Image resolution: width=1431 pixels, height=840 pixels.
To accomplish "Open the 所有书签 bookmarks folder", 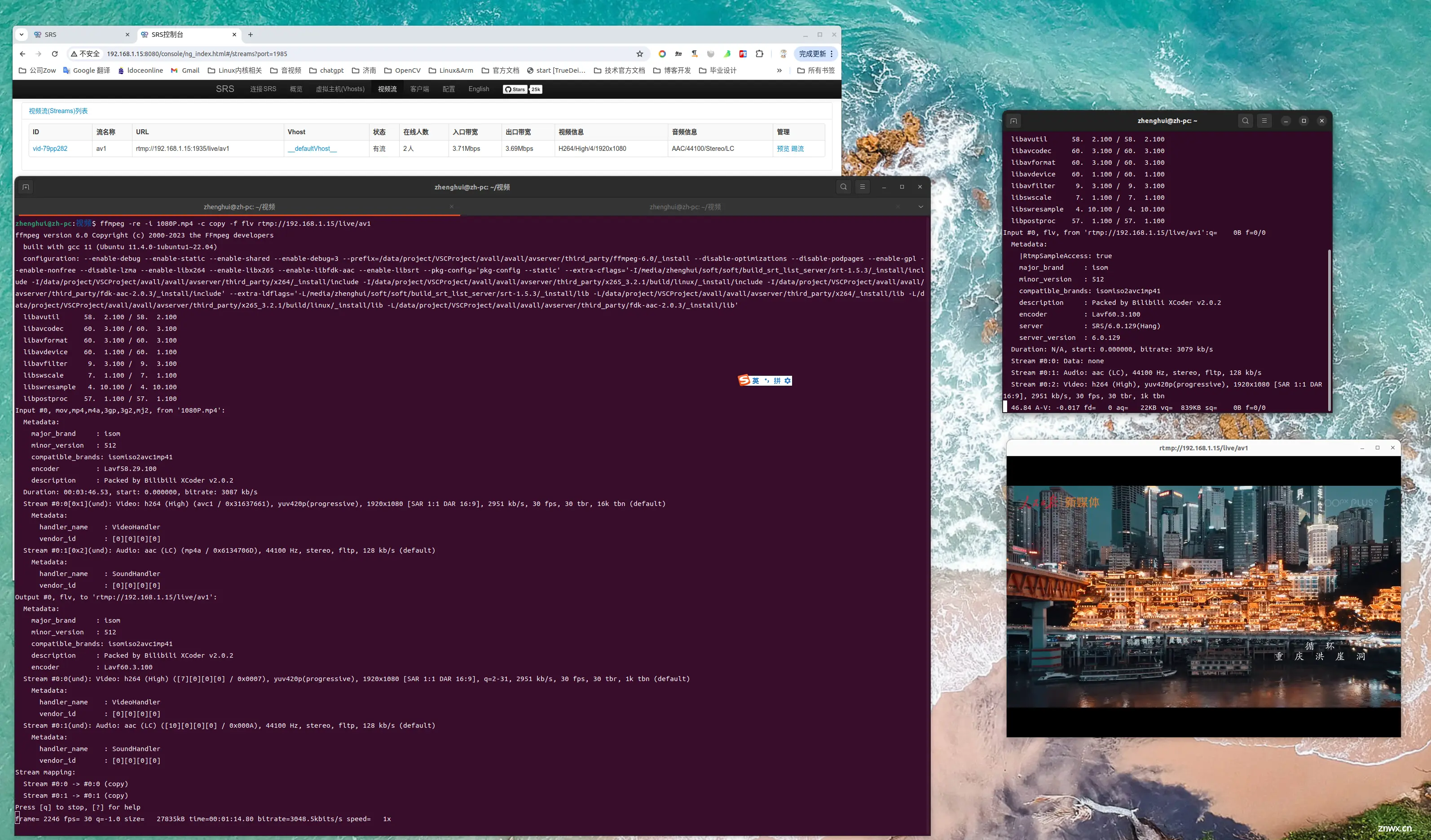I will pyautogui.click(x=816, y=70).
